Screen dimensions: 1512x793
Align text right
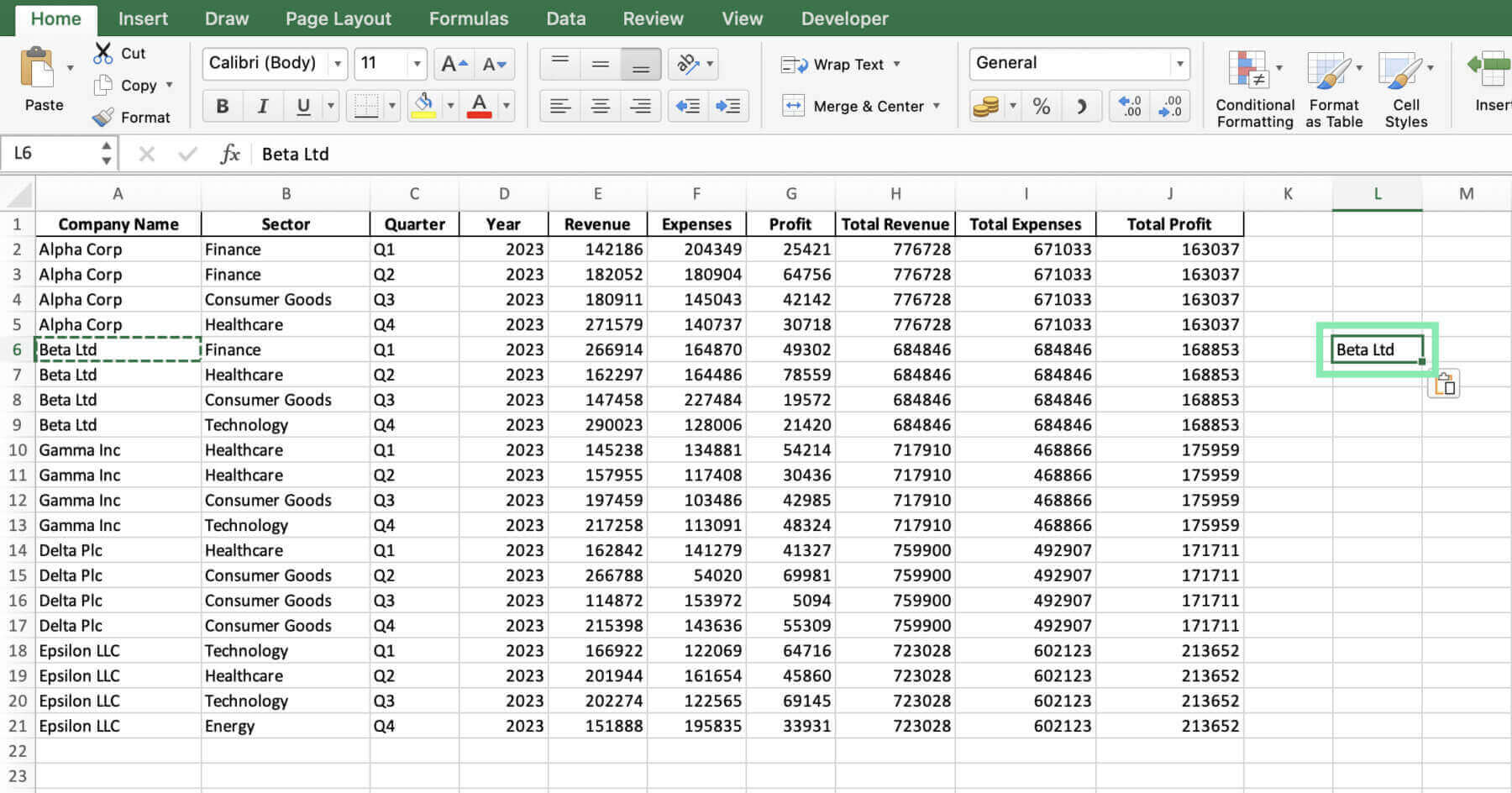[x=640, y=106]
